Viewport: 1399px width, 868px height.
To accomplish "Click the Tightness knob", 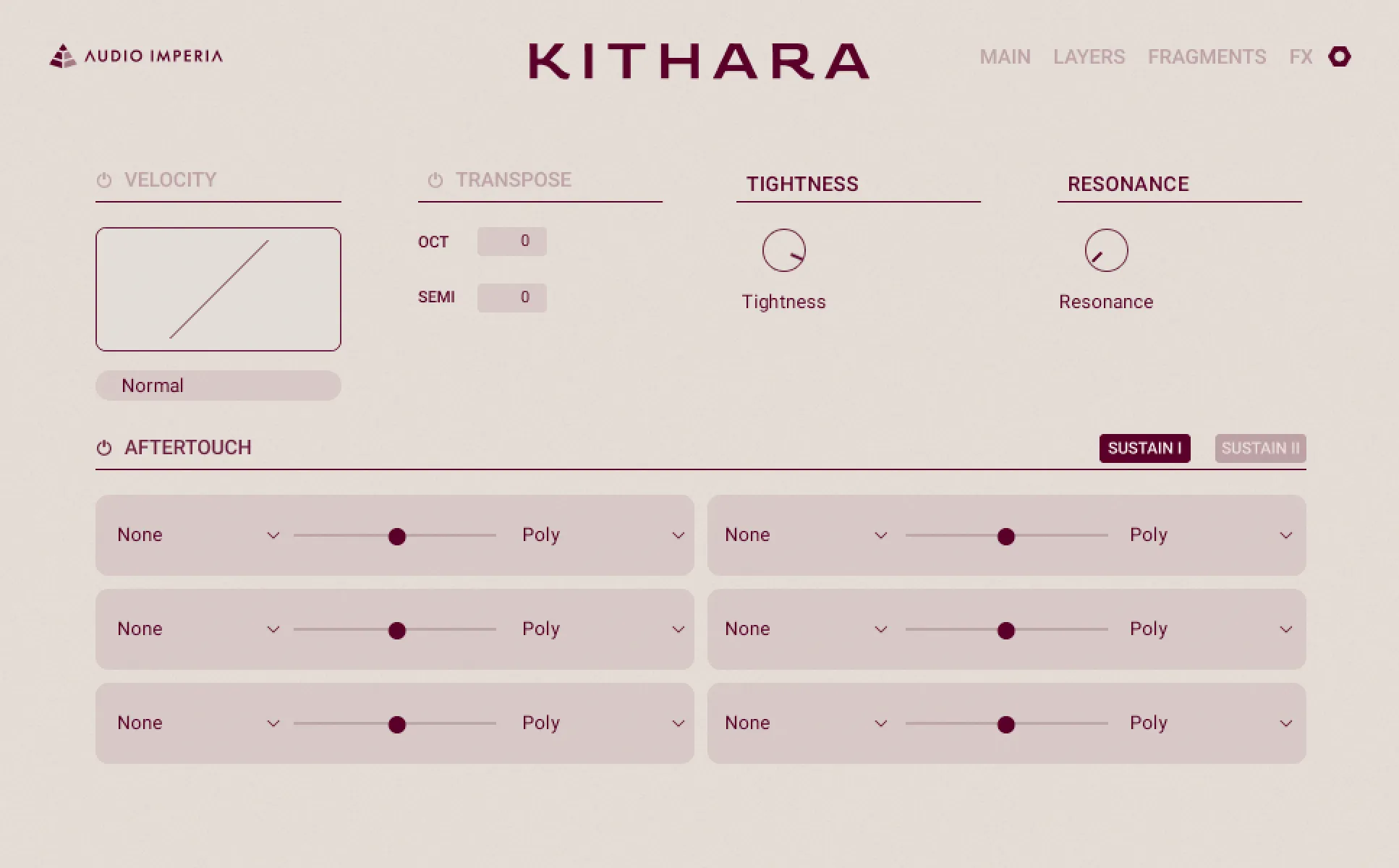I will click(x=784, y=250).
